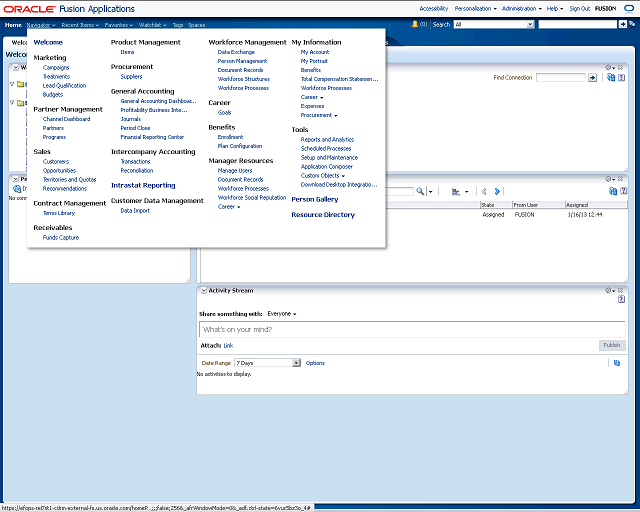Open Scheduled Processes under Tools
The image size is (640, 512).
pos(326,149)
